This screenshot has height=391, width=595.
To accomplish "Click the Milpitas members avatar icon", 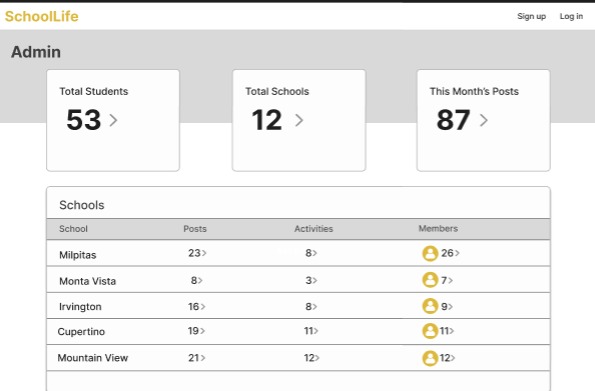I will click(430, 253).
